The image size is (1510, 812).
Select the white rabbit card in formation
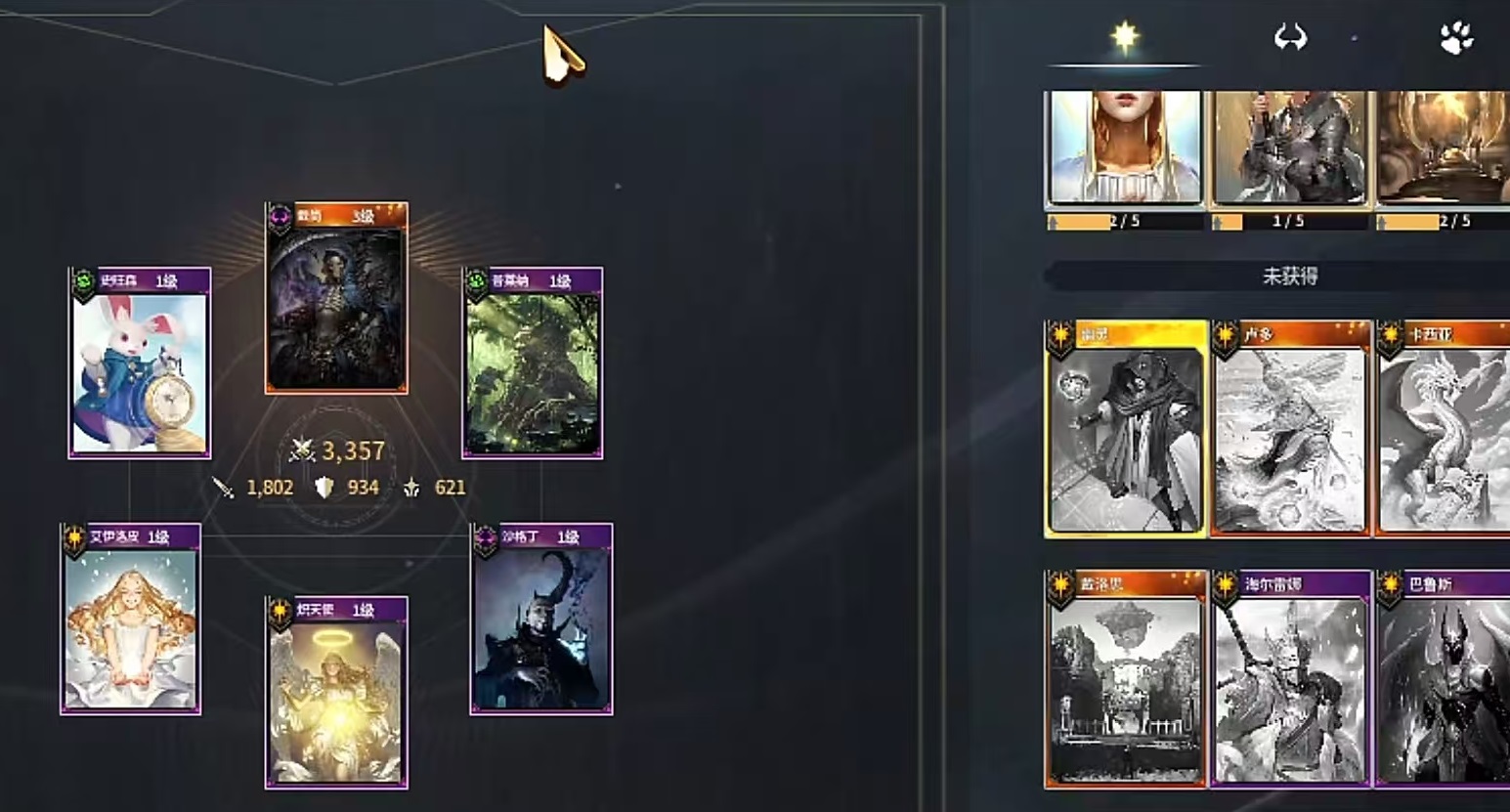(x=139, y=363)
